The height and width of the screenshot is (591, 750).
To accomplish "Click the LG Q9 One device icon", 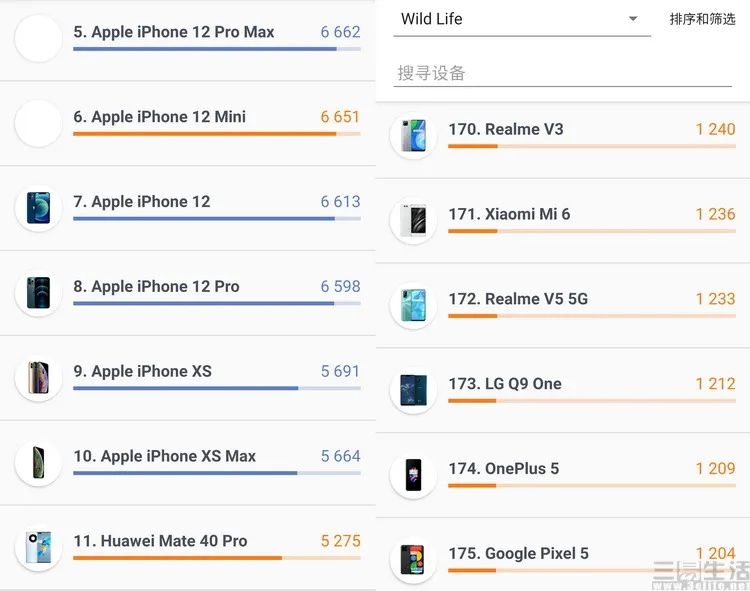I will 413,390.
